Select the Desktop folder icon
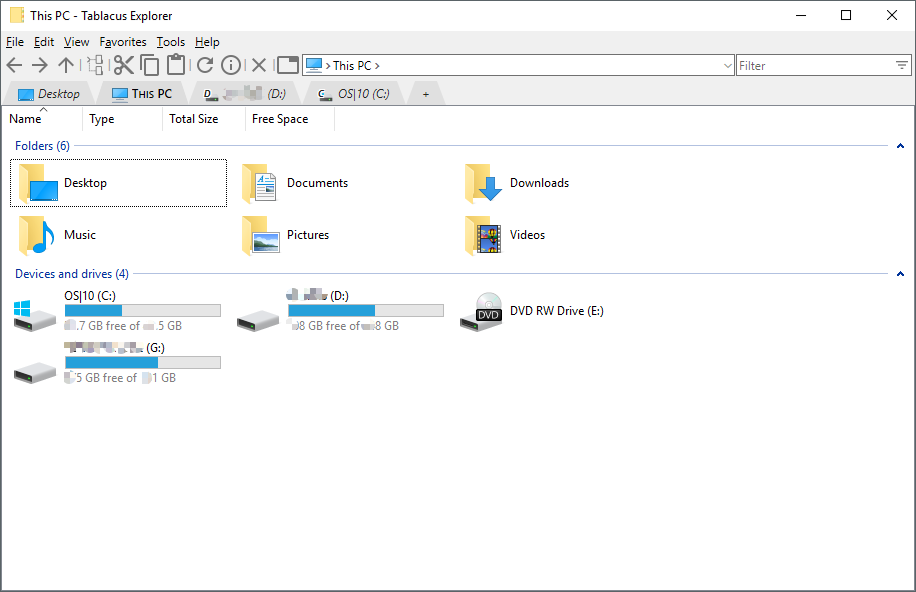The height and width of the screenshot is (592, 916). 39,184
